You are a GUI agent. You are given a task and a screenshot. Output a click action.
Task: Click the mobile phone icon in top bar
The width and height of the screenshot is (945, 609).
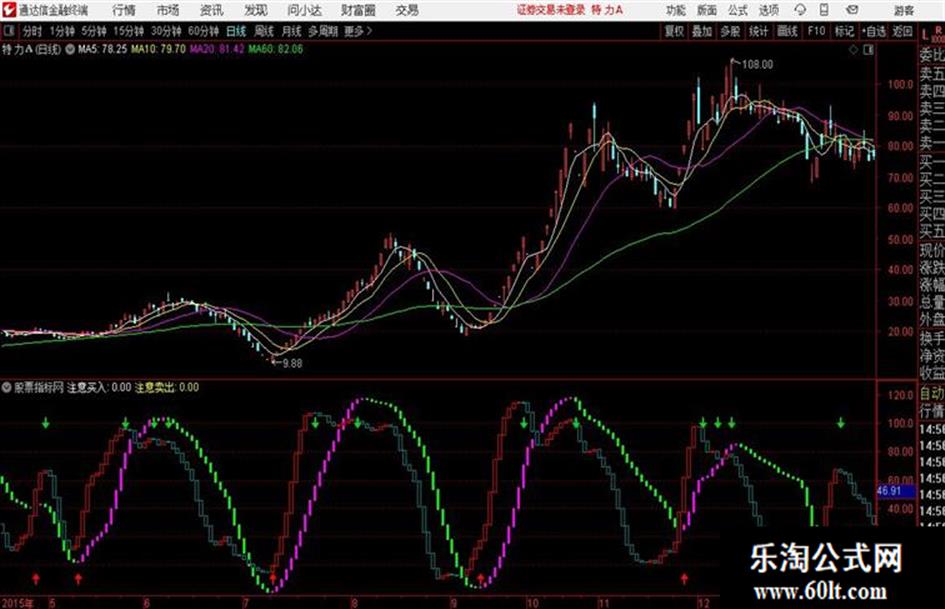click(824, 10)
